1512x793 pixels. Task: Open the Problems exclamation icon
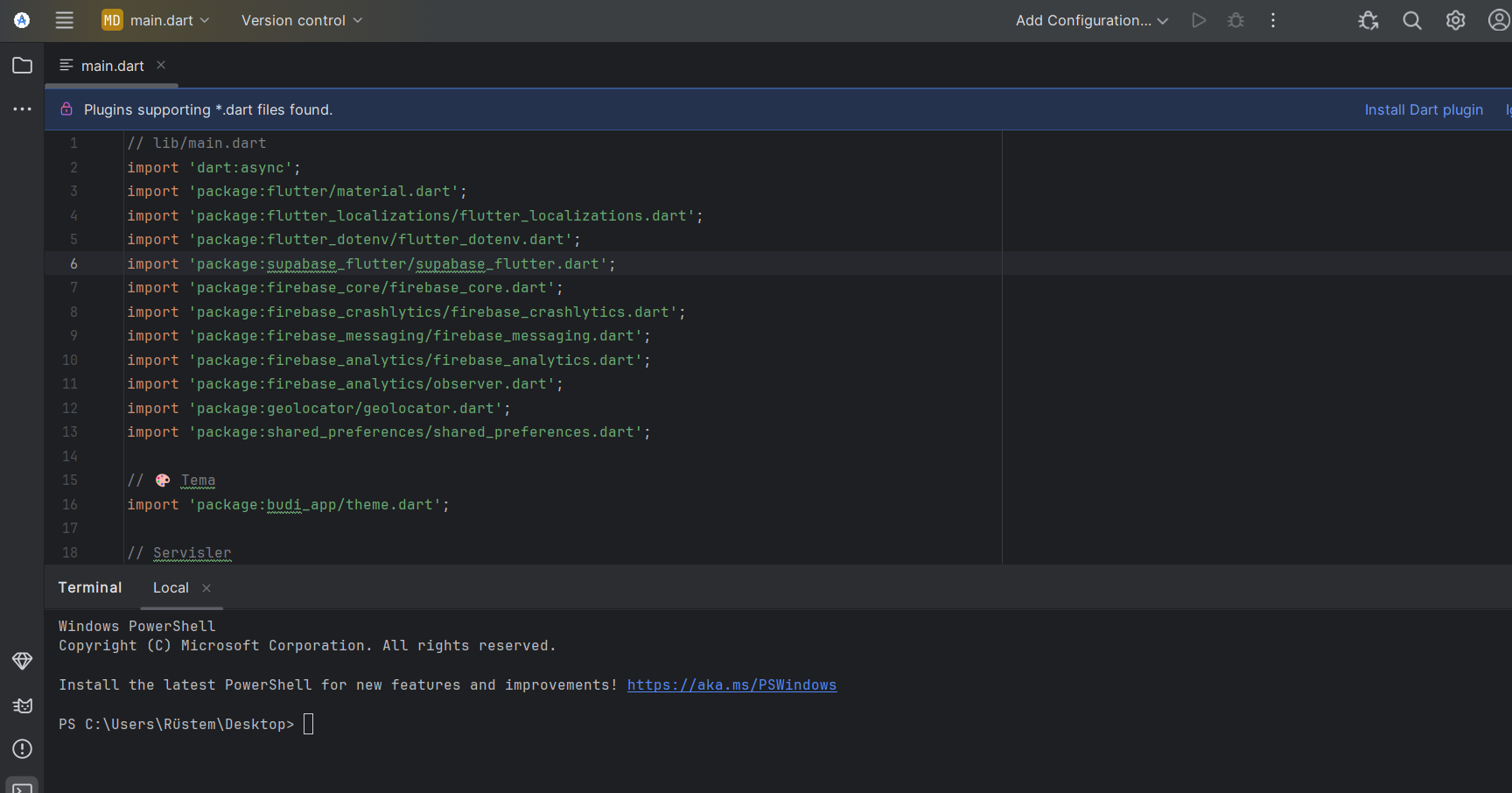coord(22,749)
